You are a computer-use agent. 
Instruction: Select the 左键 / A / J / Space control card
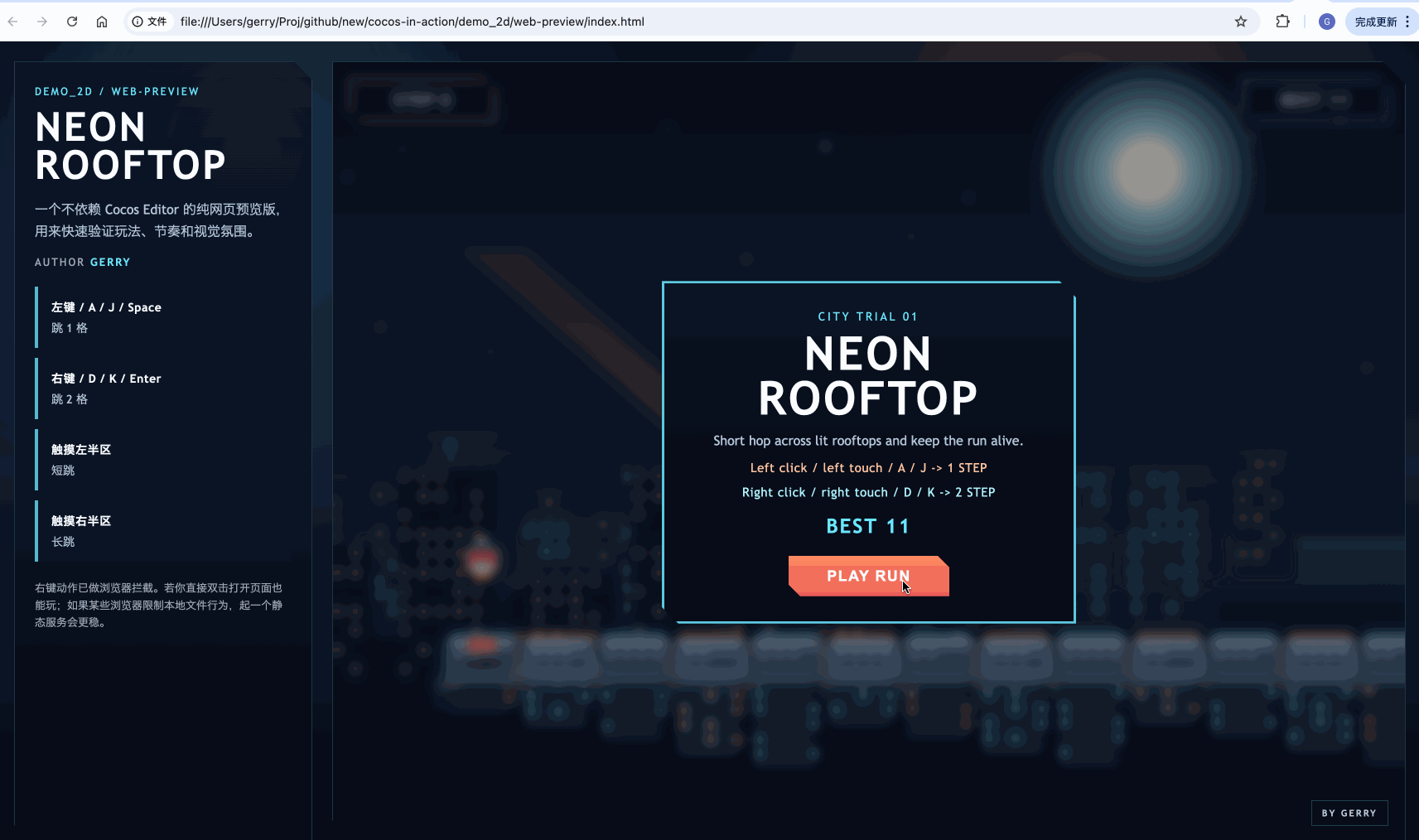164,317
